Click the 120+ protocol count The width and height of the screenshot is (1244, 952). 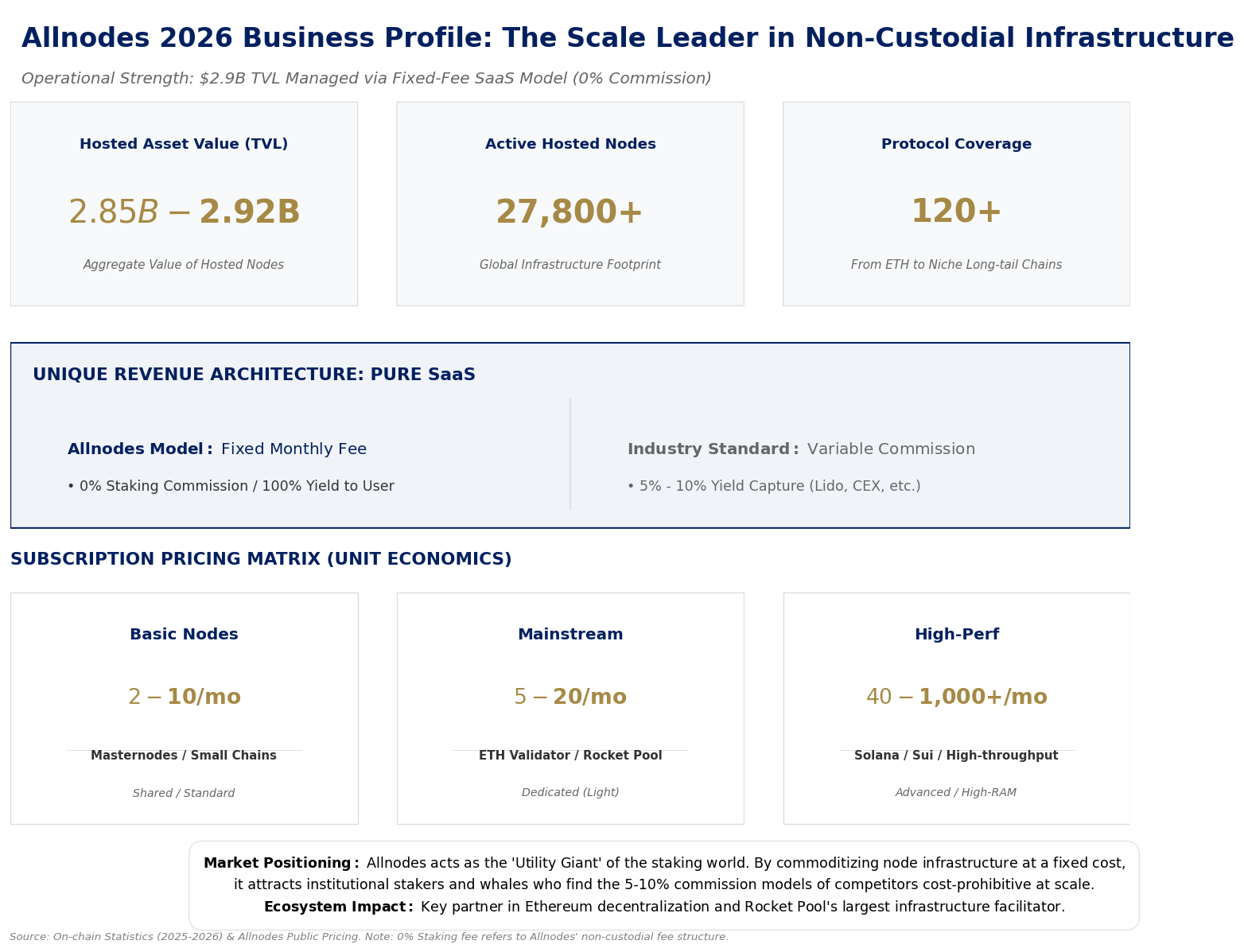pos(956,212)
